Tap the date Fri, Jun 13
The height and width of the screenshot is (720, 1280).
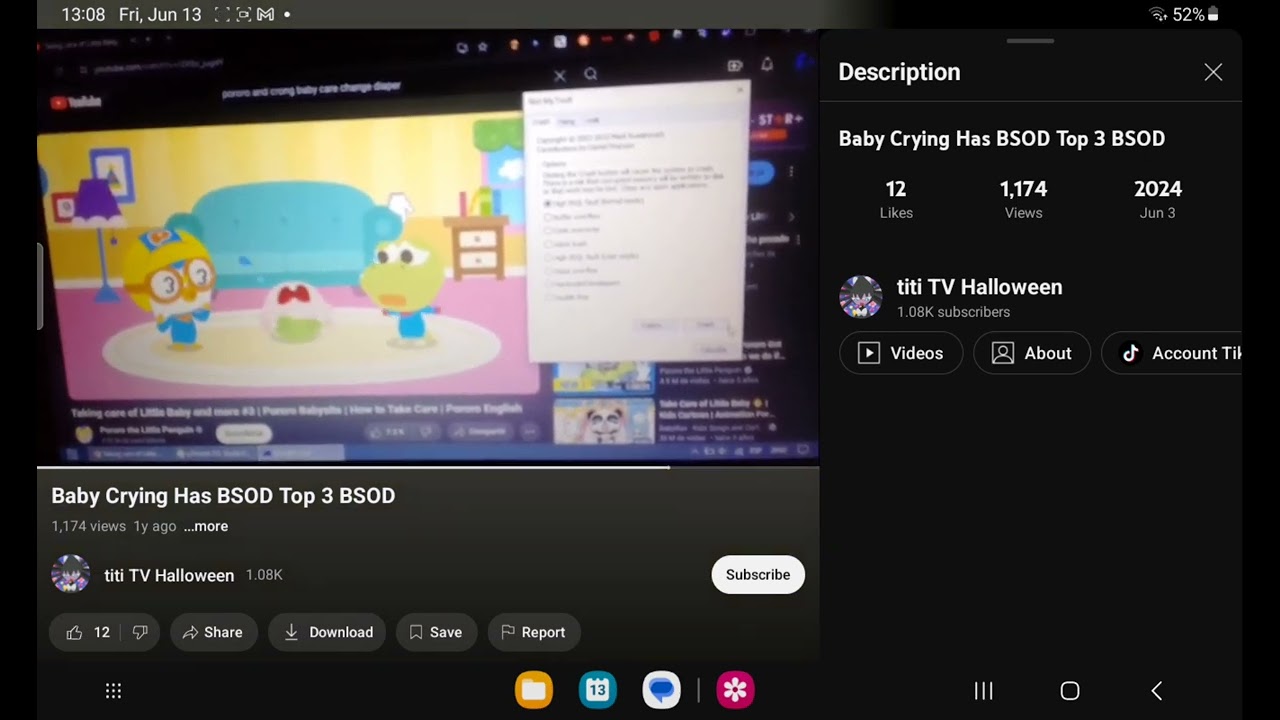tap(160, 15)
